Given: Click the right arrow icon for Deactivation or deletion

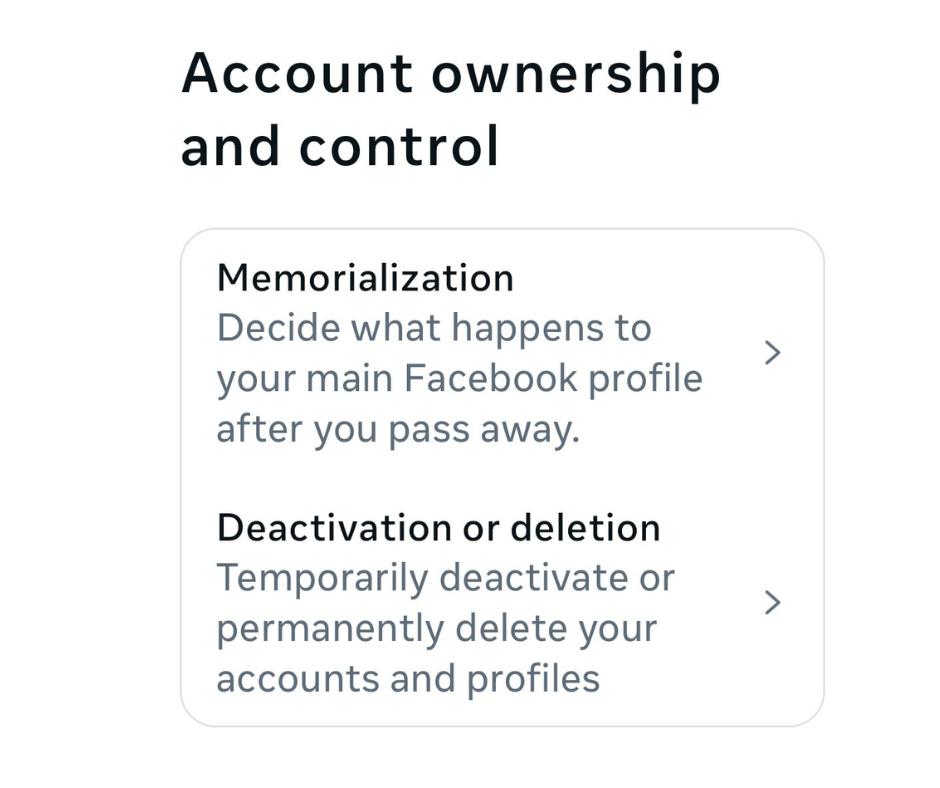Looking at the screenshot, I should tap(772, 602).
